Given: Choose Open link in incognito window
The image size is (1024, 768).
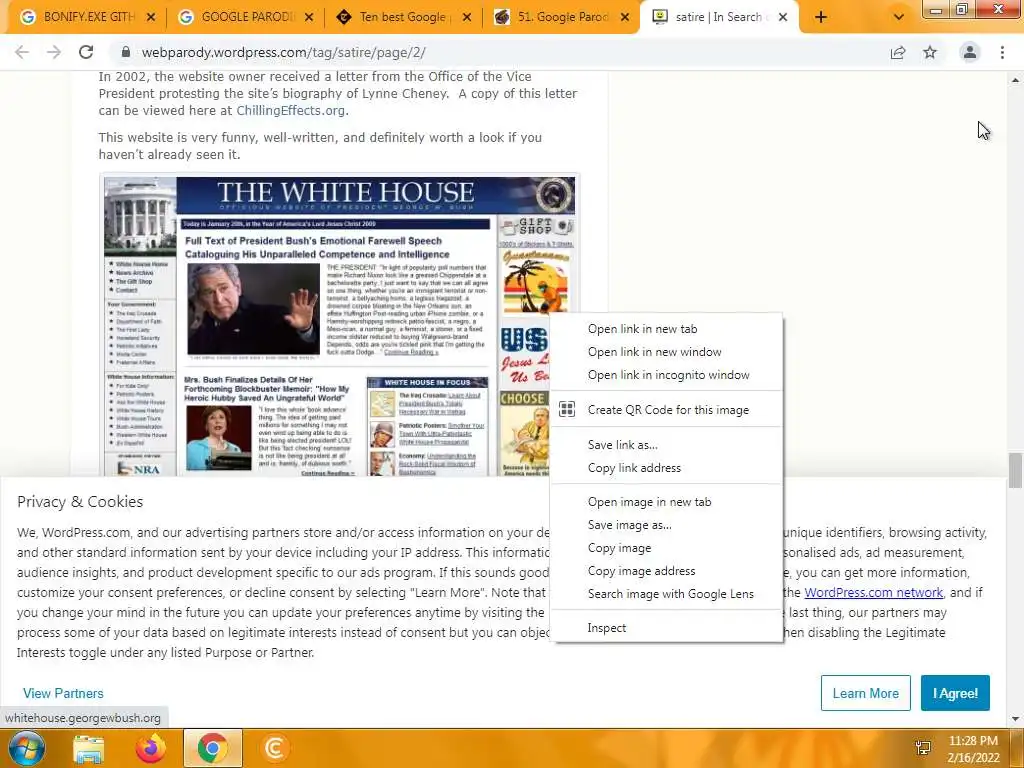Looking at the screenshot, I should [x=667, y=375].
